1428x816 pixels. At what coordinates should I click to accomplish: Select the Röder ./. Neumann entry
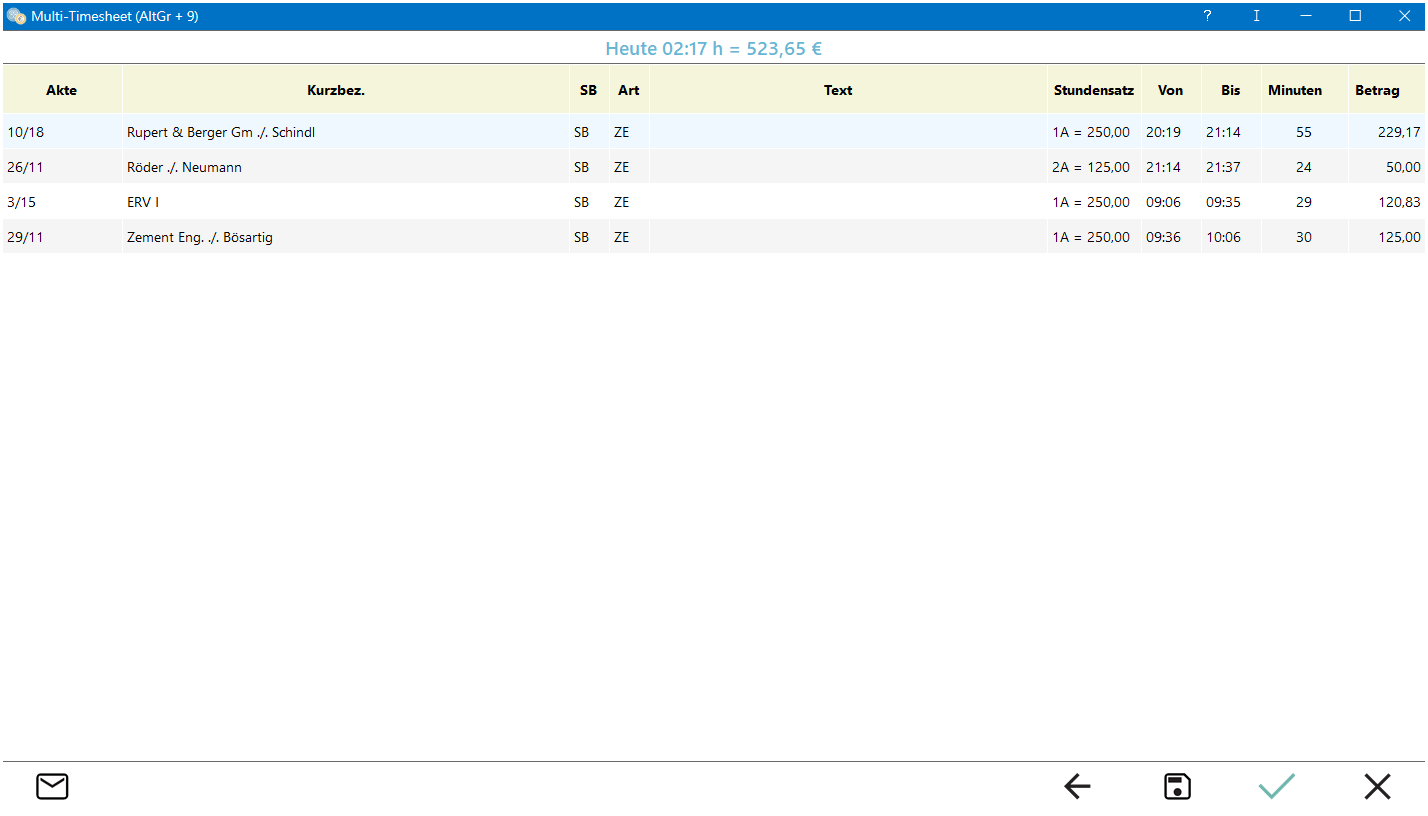click(x=184, y=167)
